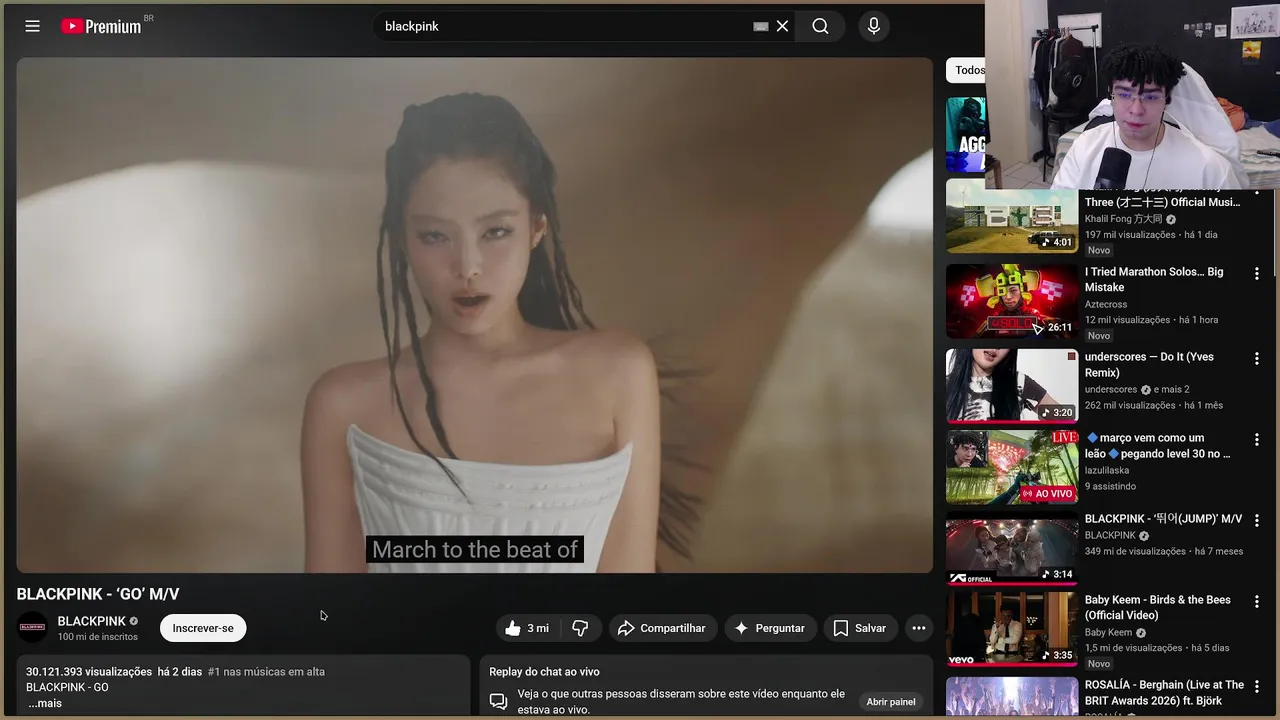Open the on-screen keyboard icon in search
Viewport: 1280px width, 720px height.
761,26
